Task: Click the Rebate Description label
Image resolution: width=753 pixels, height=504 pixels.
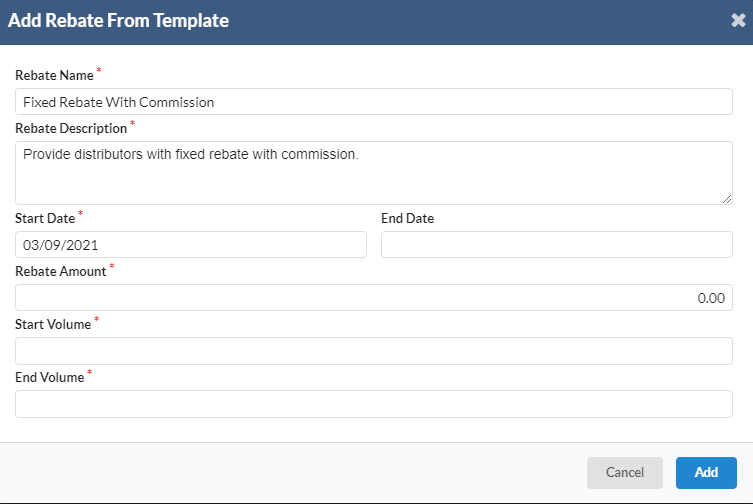Action: [x=71, y=128]
